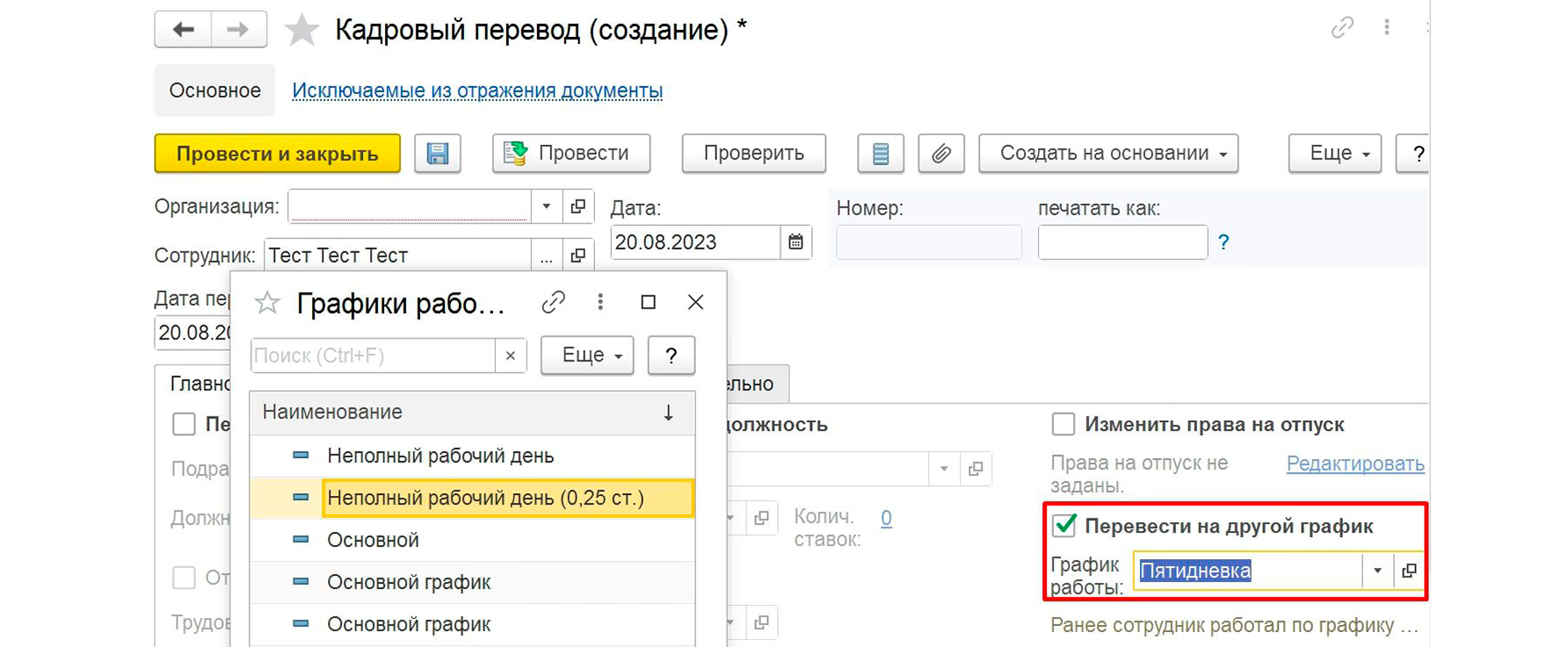Screen dimensions: 1568x647
Task: Select the Основной row in list
Action: [472, 541]
